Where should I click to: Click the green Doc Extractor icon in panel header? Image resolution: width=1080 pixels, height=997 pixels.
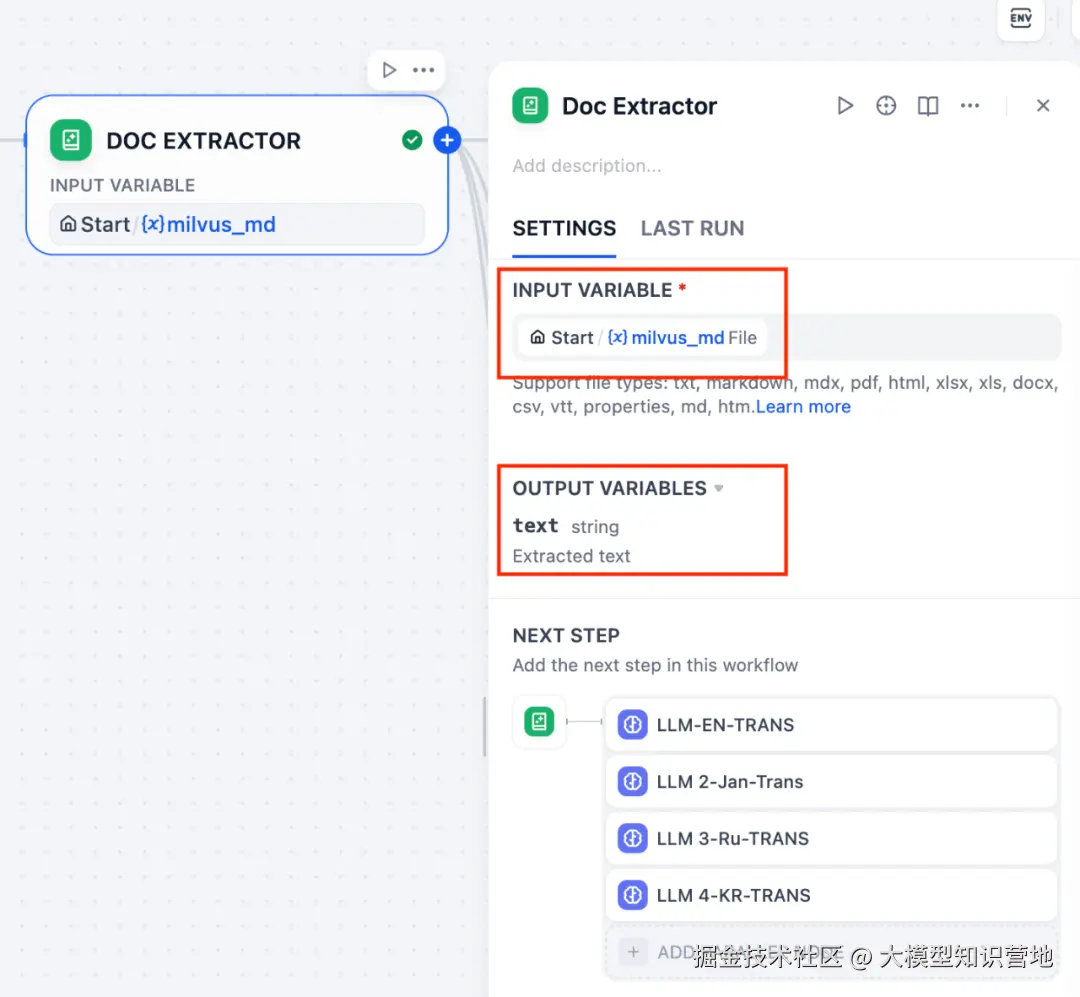(530, 106)
